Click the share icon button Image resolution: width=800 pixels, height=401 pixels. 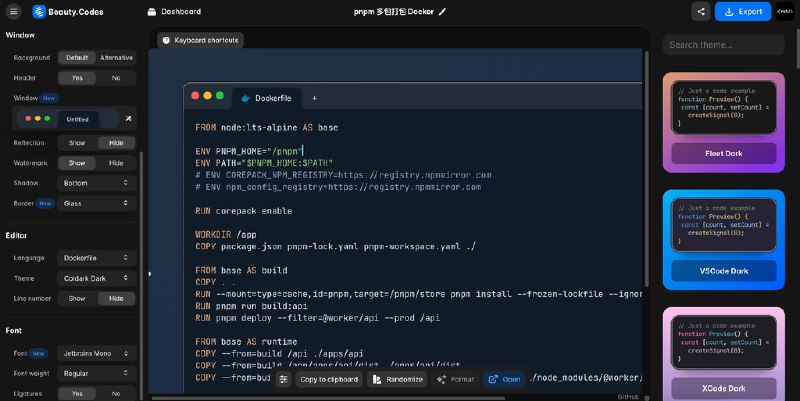click(701, 12)
